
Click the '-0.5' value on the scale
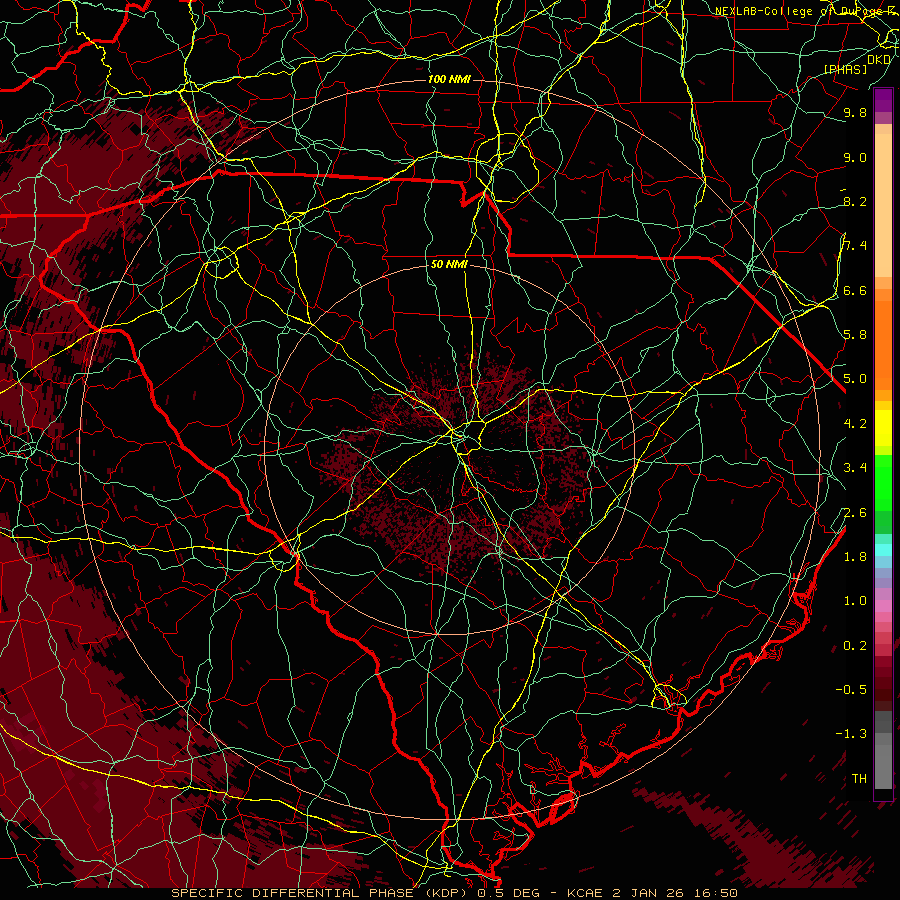(851, 690)
